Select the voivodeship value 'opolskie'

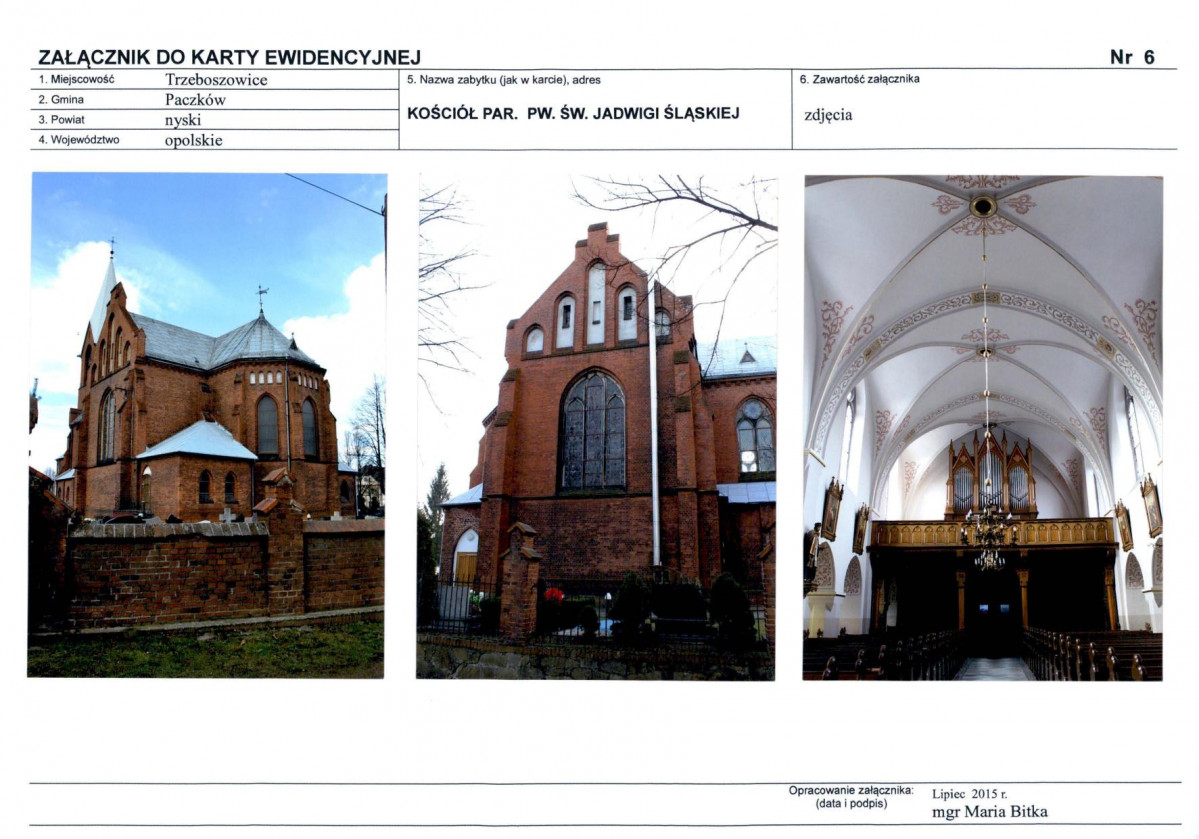[193, 140]
